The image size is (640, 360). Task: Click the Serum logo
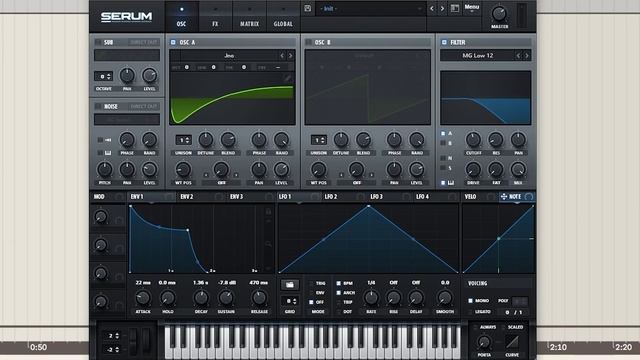tap(127, 17)
